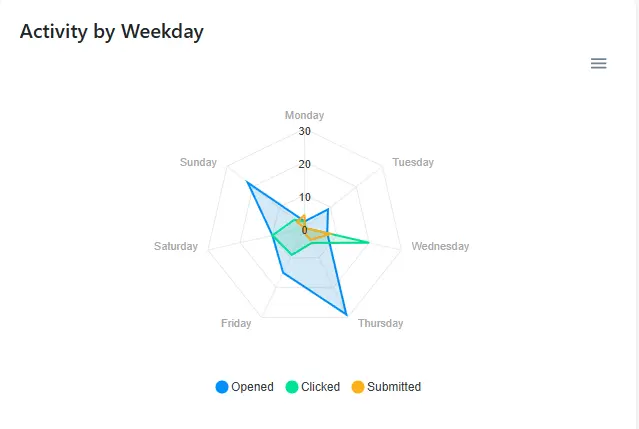
Task: Click the Saturday axis label
Action: click(176, 246)
